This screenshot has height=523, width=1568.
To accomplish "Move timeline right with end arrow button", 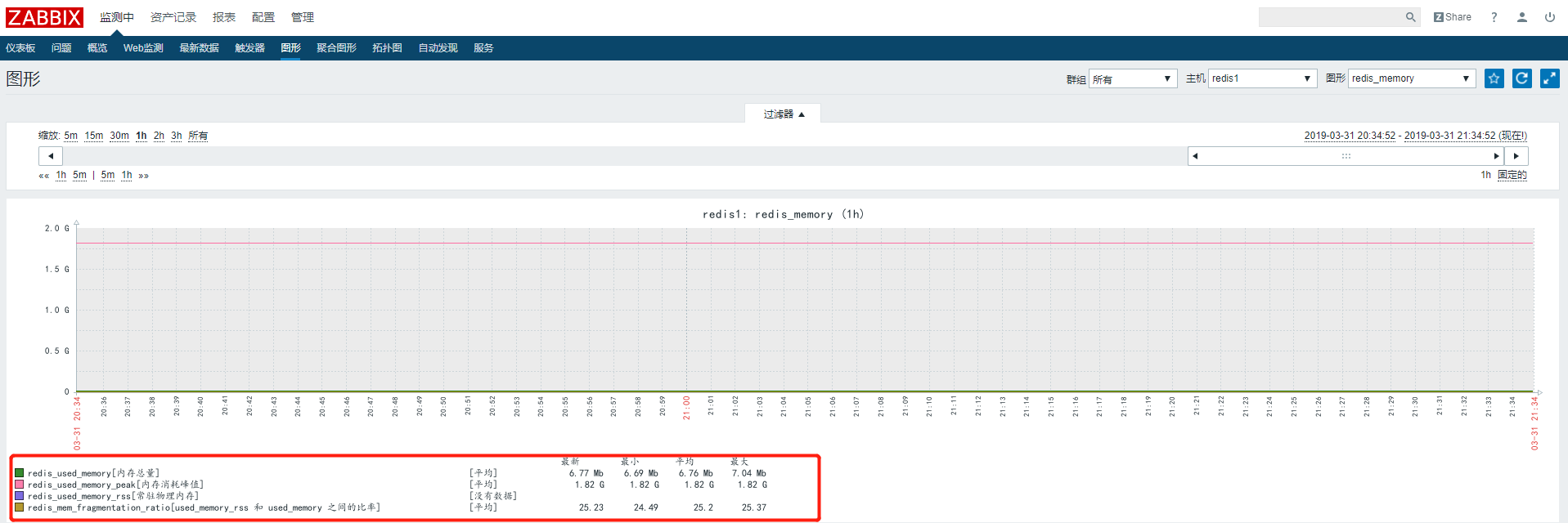I will click(1516, 156).
